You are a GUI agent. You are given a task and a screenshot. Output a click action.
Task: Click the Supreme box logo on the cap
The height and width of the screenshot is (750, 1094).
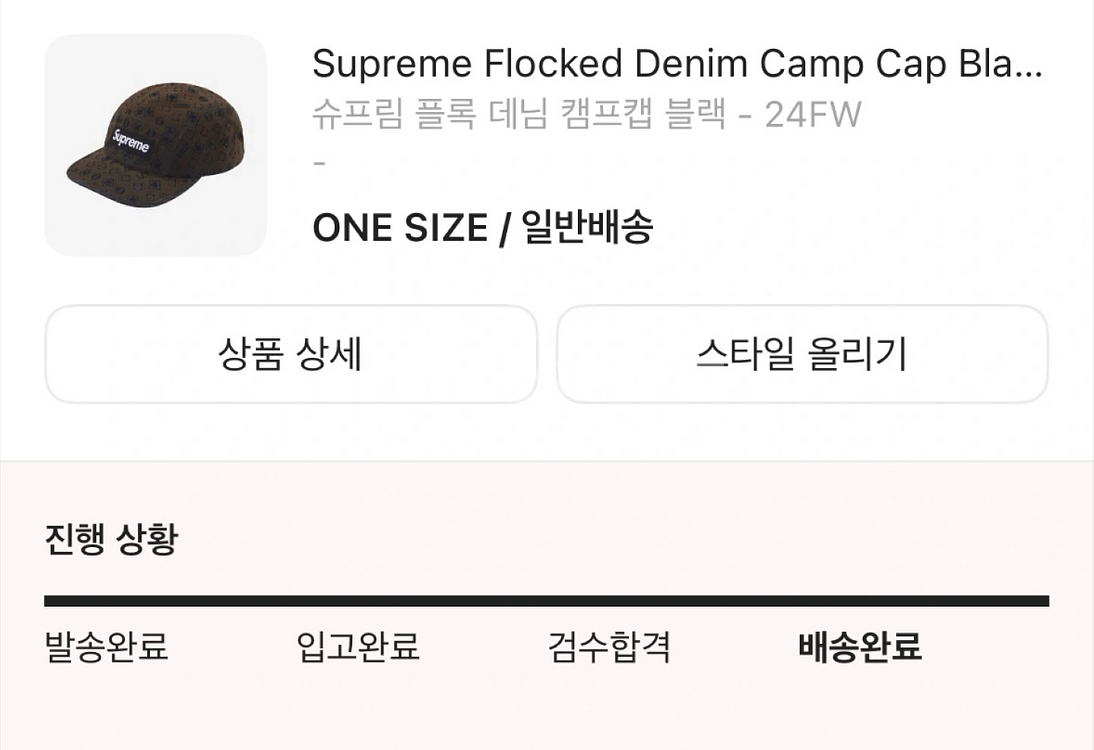[131, 142]
